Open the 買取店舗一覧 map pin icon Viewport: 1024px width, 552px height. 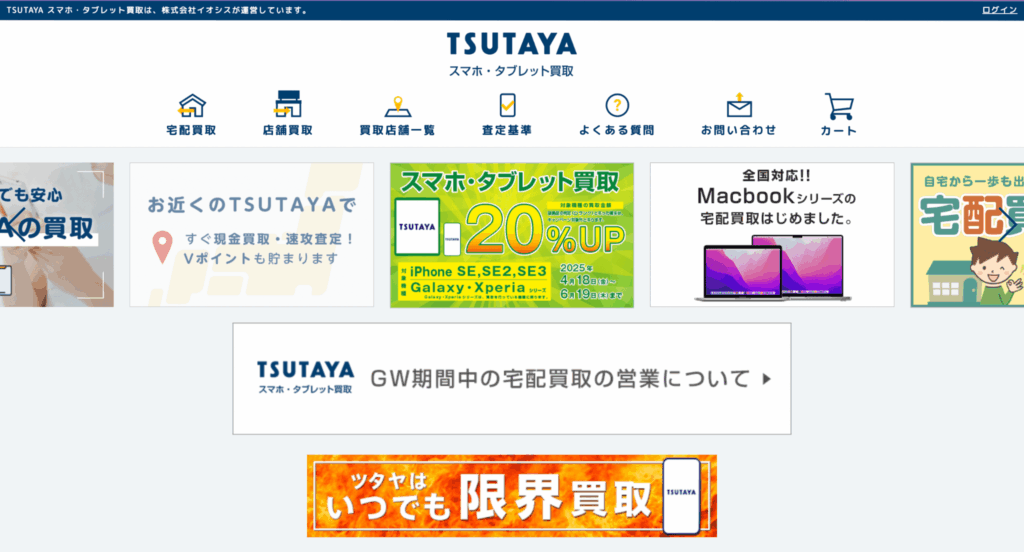tap(397, 106)
